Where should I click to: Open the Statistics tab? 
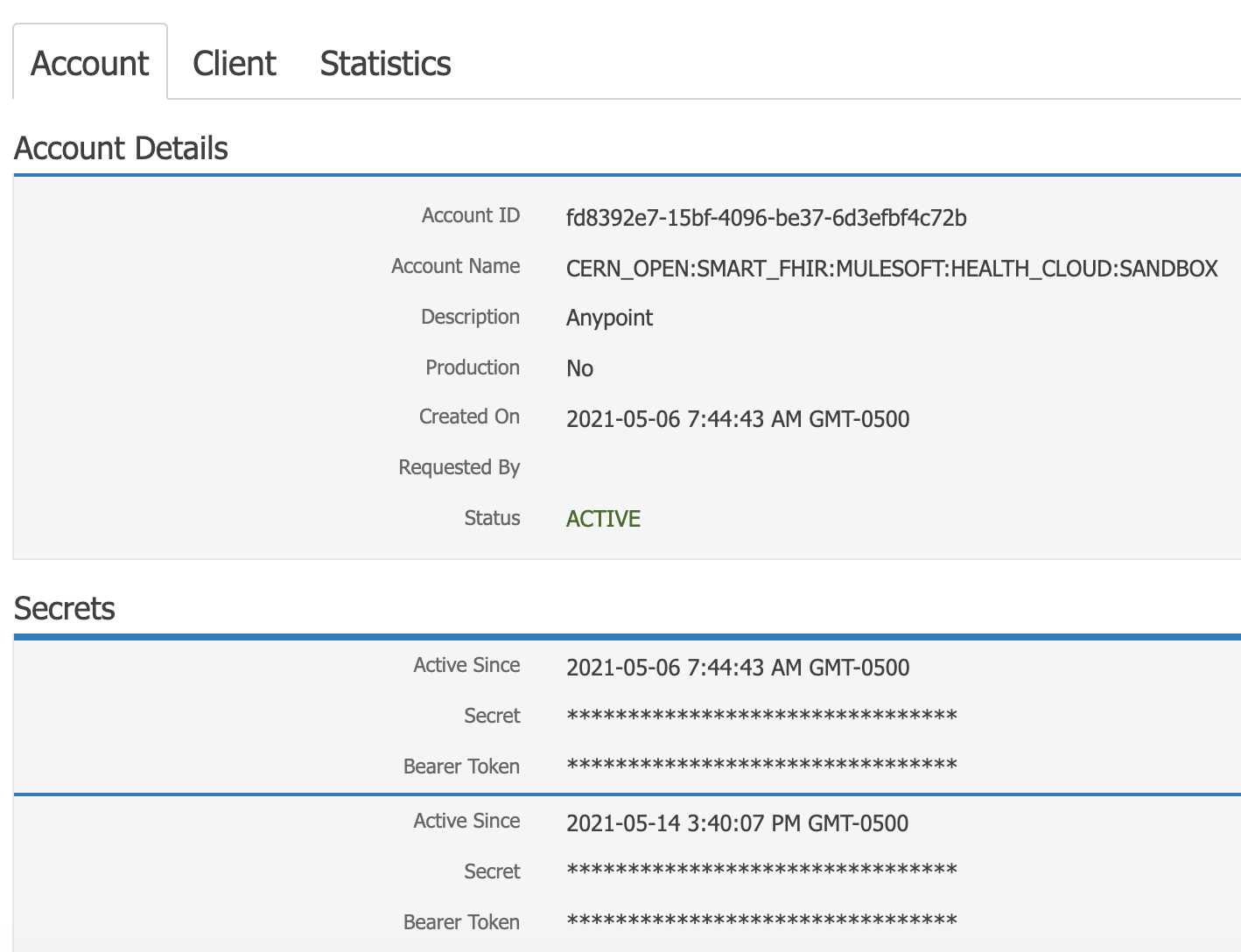point(384,62)
